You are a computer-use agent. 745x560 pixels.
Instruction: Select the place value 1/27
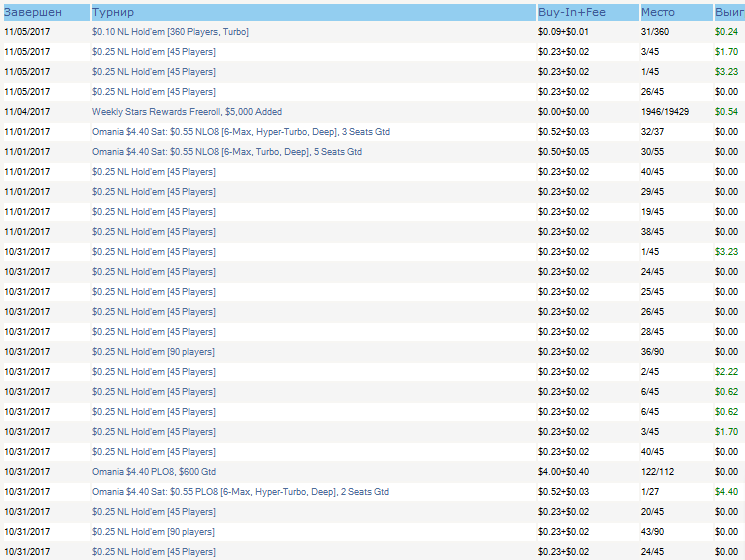pyautogui.click(x=649, y=492)
